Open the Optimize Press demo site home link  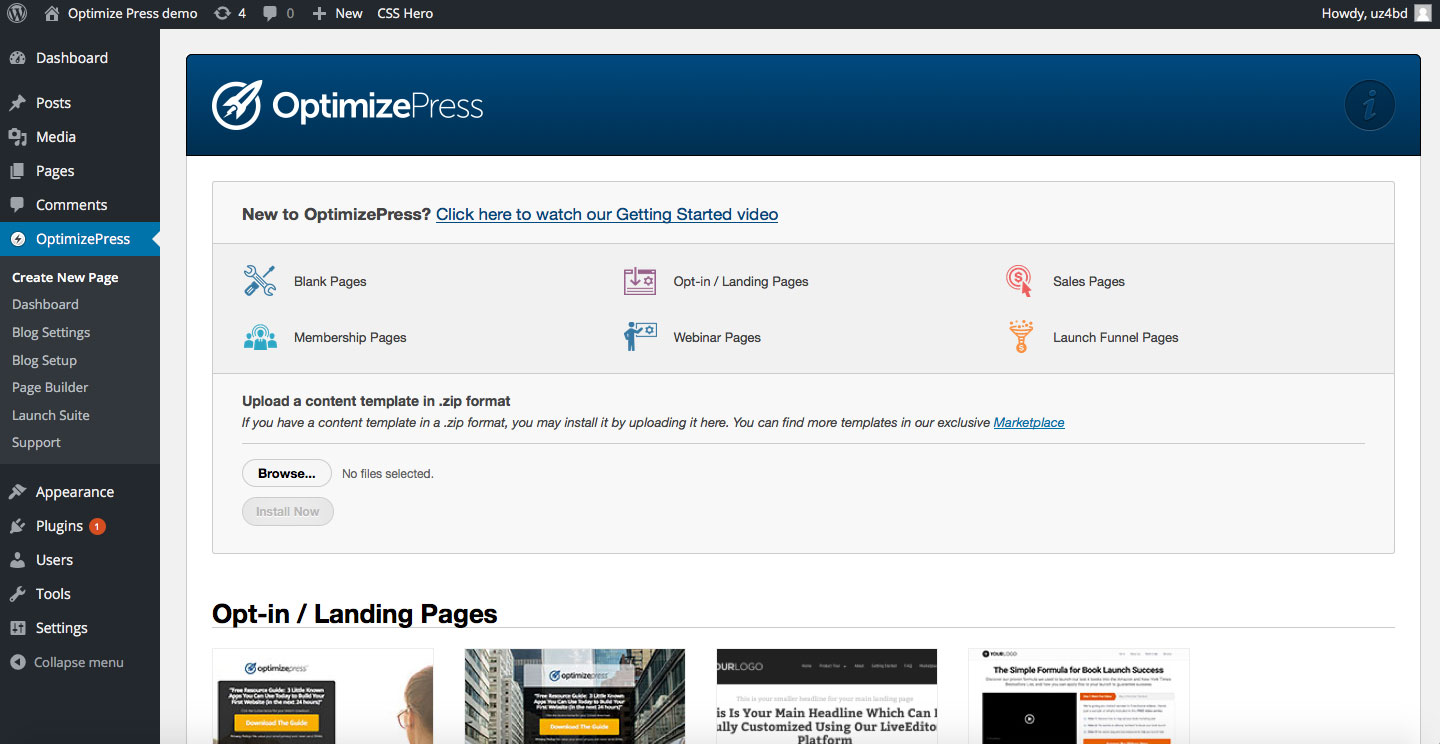[121, 14]
